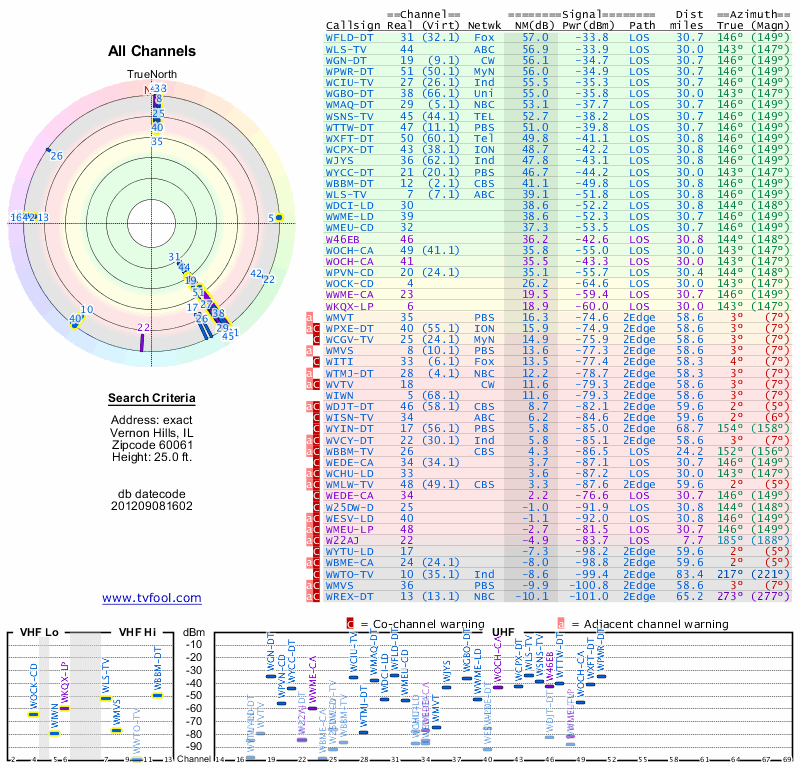Click the pink adjacent channel warning legend icon
The height and width of the screenshot is (768, 800).
pos(559,623)
